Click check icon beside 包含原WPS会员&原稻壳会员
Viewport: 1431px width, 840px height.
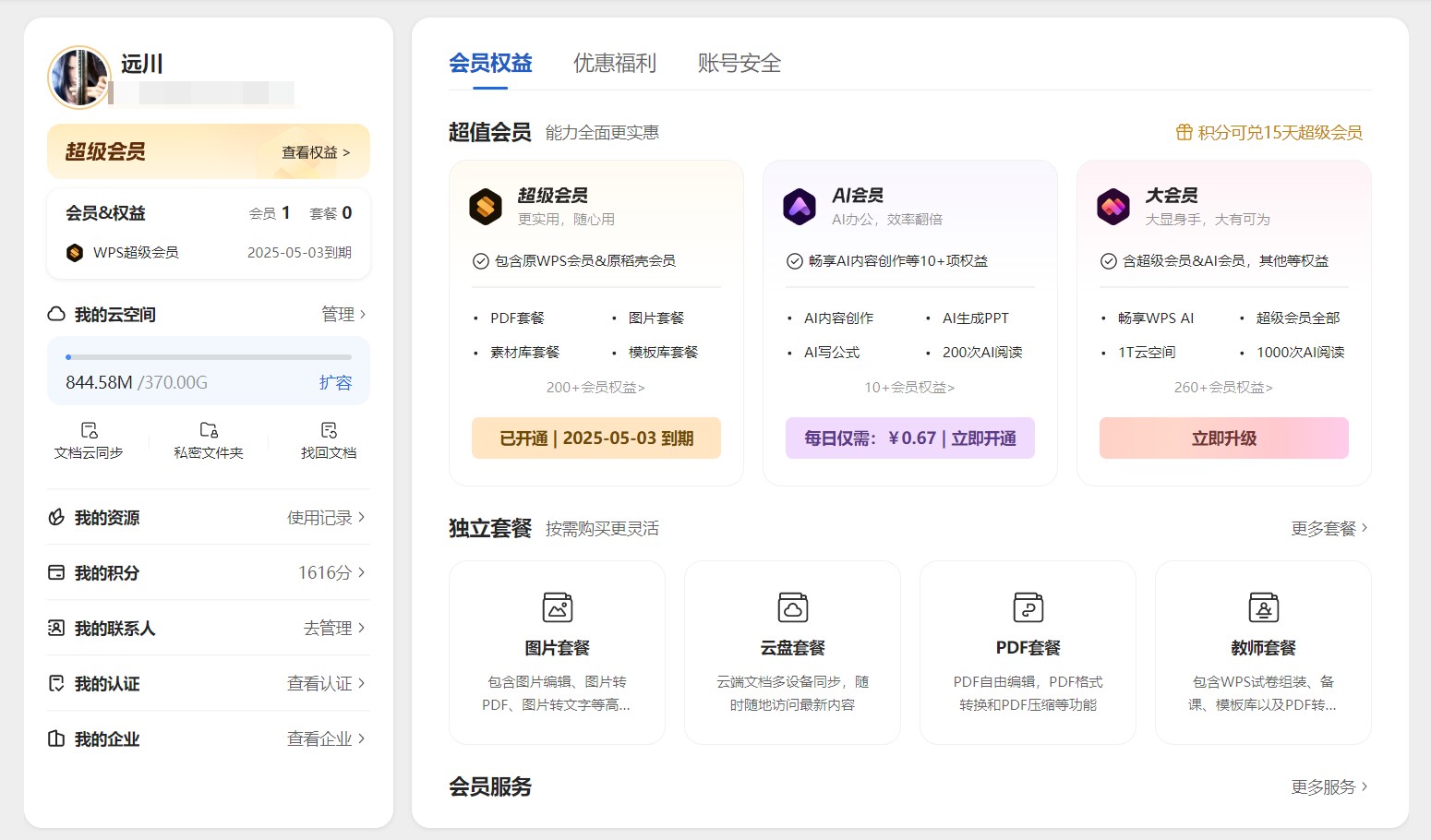tap(481, 261)
